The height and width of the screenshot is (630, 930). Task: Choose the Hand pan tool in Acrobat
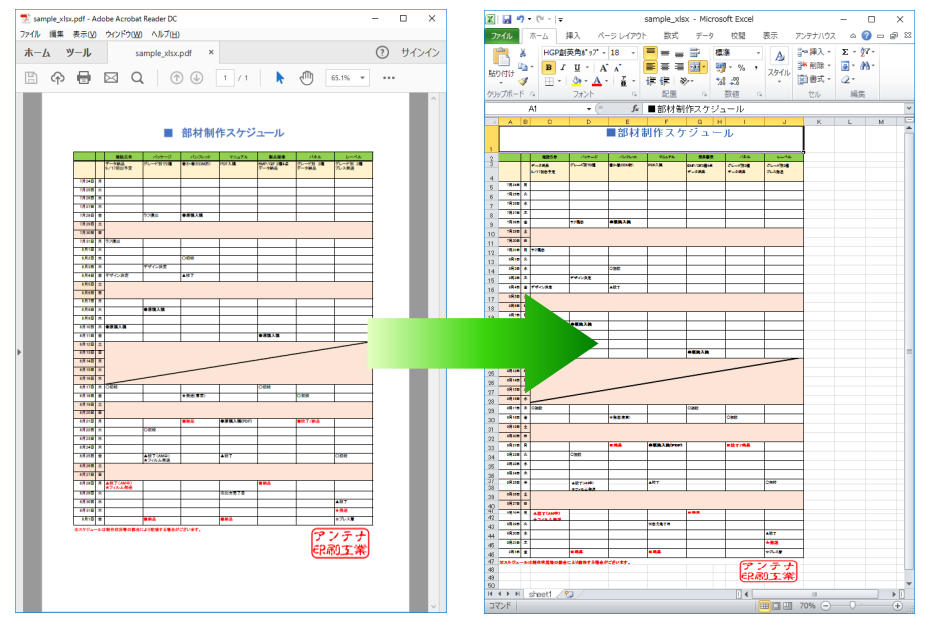306,78
